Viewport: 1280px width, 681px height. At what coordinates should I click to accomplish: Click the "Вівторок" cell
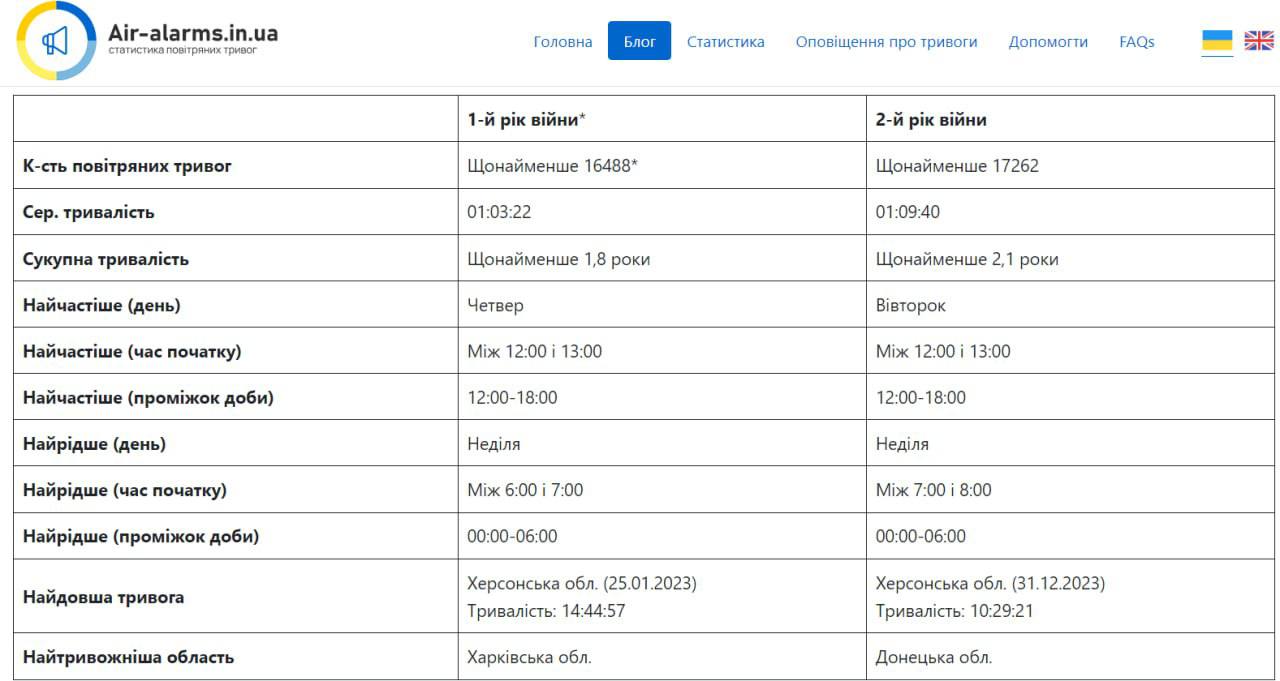coord(910,305)
